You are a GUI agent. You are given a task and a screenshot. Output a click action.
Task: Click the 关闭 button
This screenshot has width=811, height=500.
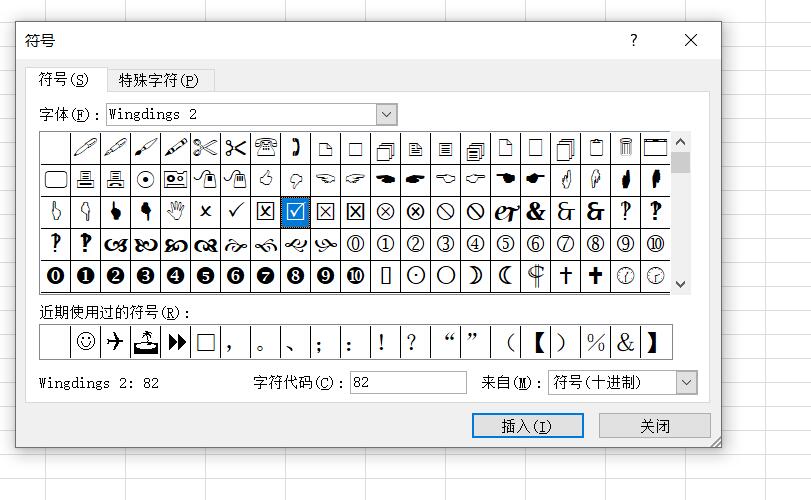(654, 426)
